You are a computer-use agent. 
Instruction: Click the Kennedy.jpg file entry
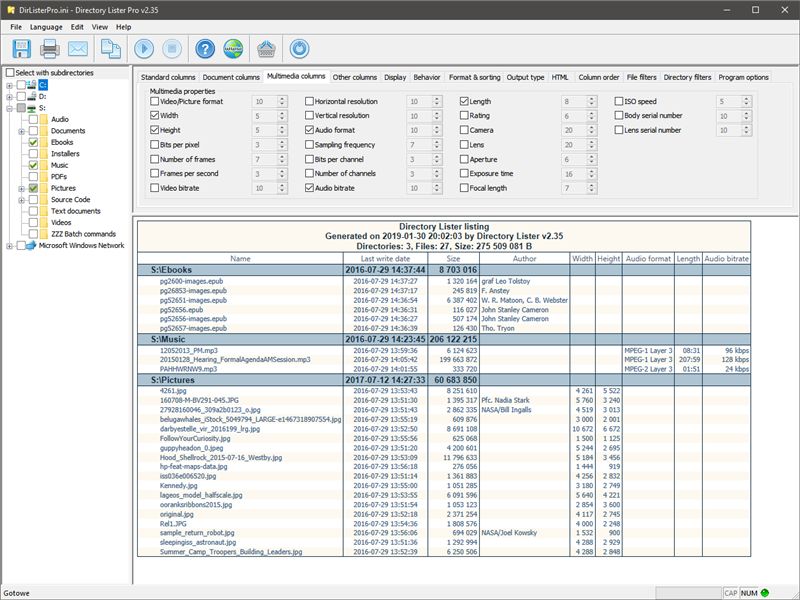178,486
